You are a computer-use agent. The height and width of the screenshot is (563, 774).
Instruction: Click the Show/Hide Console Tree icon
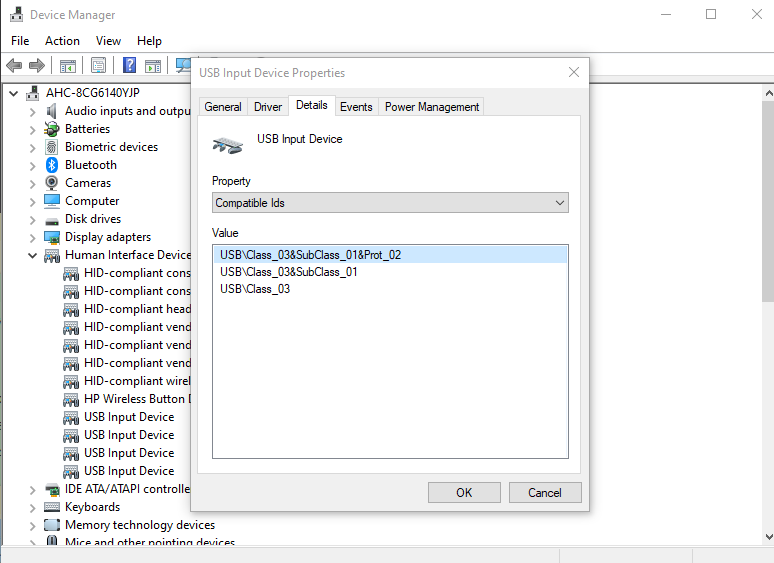(x=68, y=66)
